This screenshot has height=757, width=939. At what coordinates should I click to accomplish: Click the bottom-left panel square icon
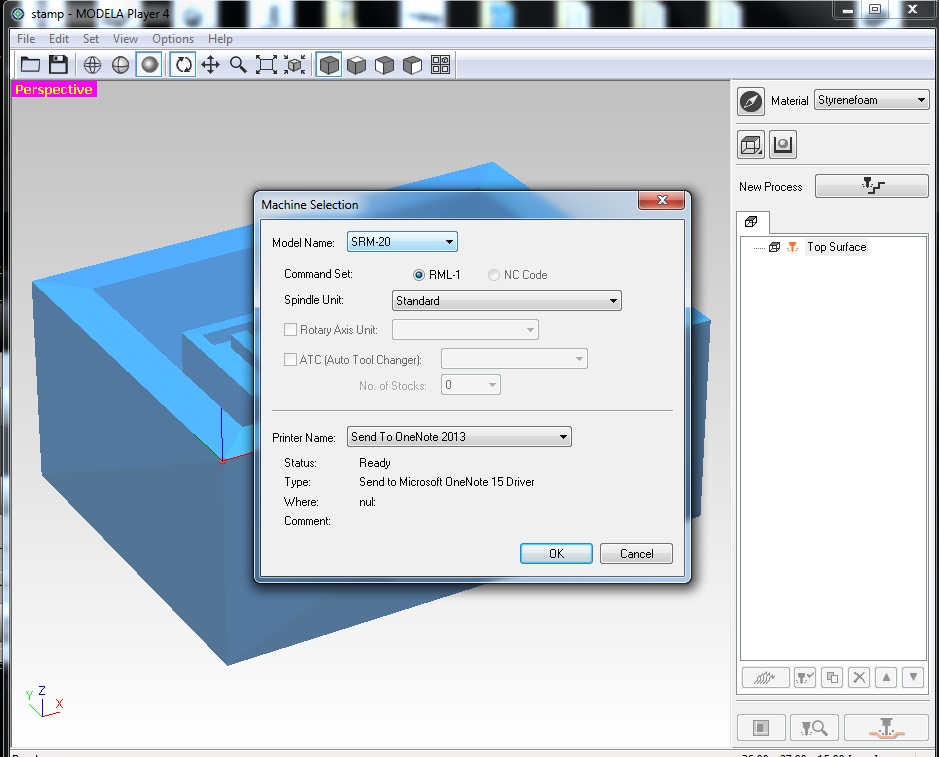coord(761,728)
